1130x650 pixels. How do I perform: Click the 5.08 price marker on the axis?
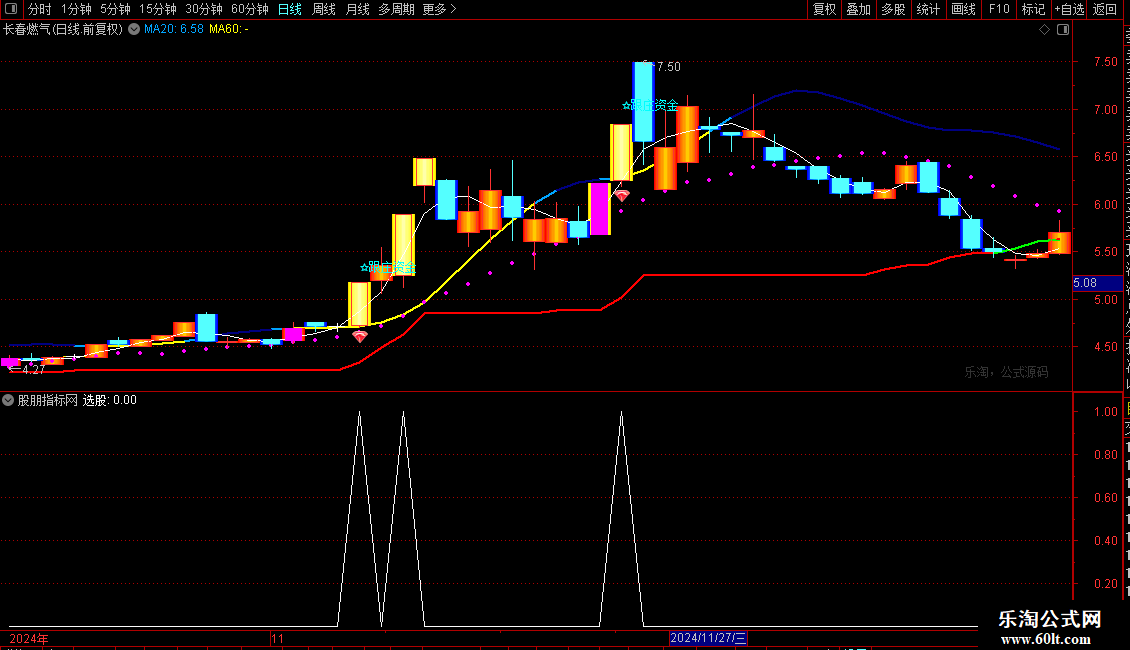click(x=1098, y=283)
